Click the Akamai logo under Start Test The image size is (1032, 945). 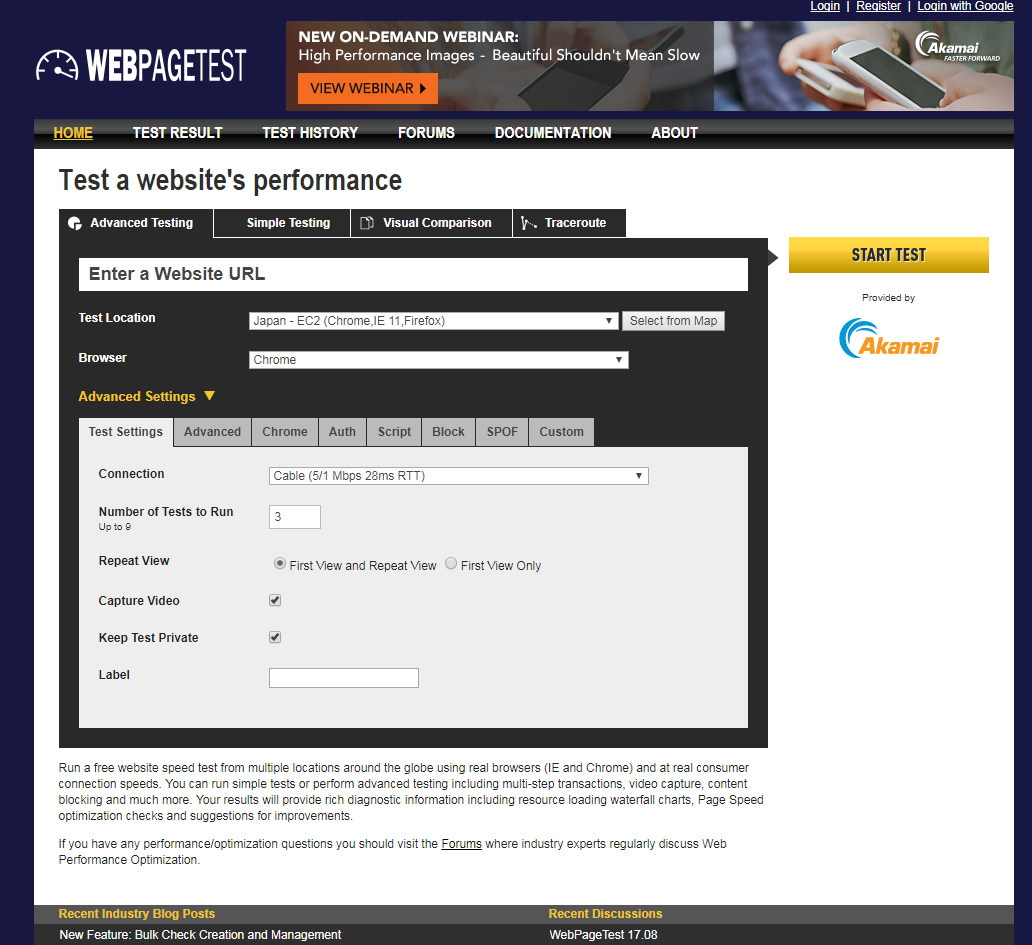point(889,338)
